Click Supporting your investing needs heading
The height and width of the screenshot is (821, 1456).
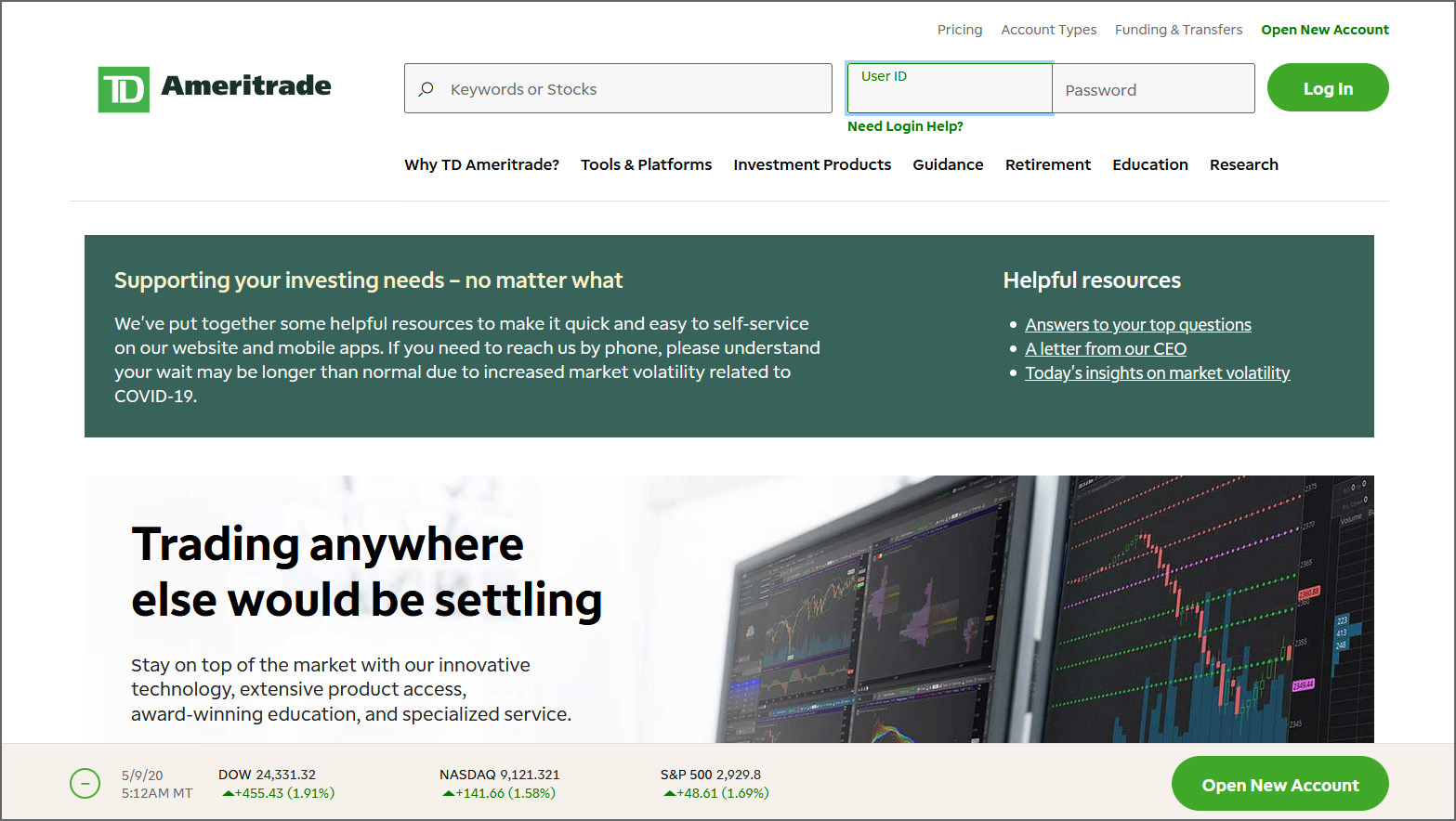pyautogui.click(x=368, y=280)
